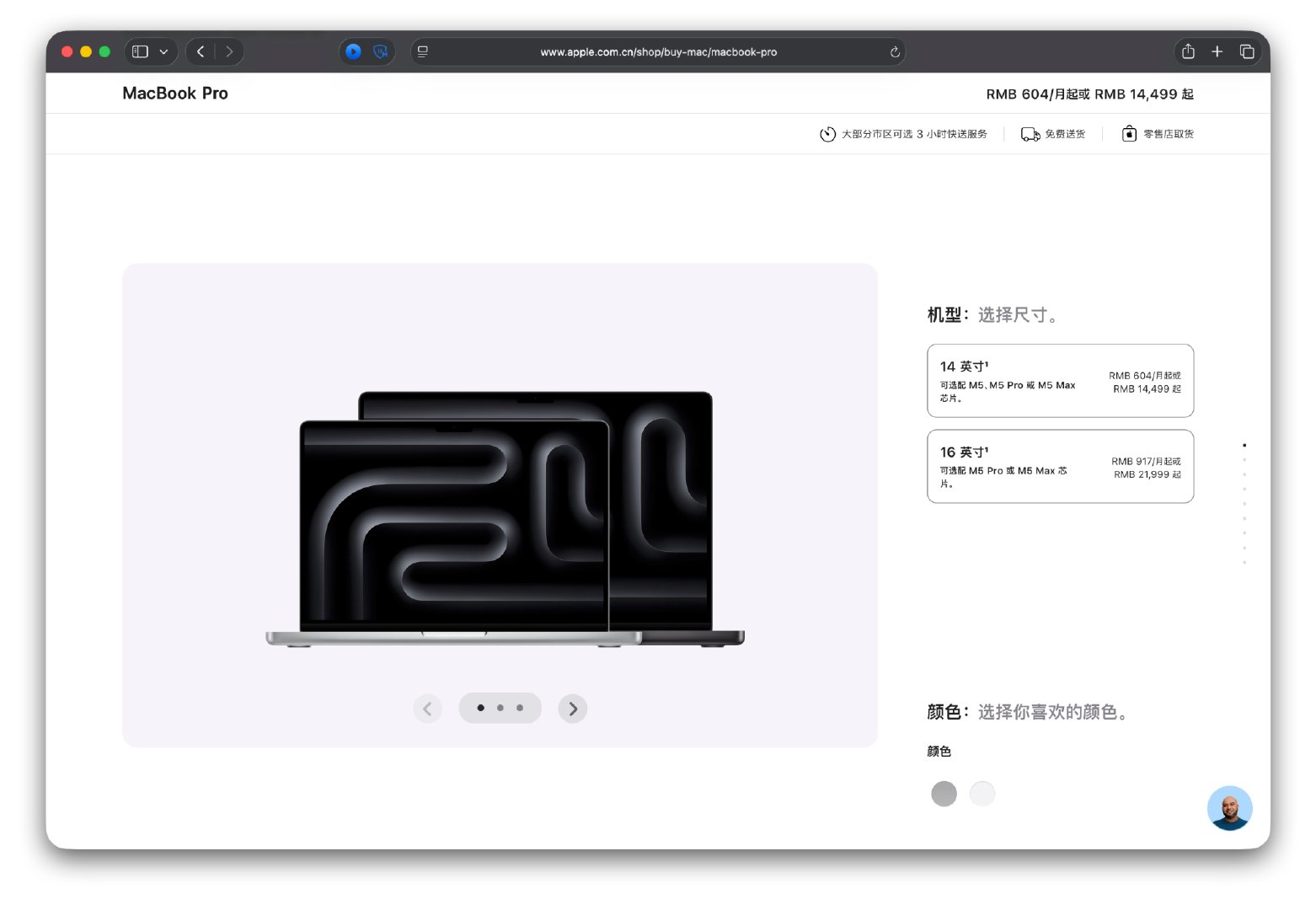This screenshot has height=910, width=1316.
Task: Click the blue play extension icon
Action: pyautogui.click(x=354, y=51)
